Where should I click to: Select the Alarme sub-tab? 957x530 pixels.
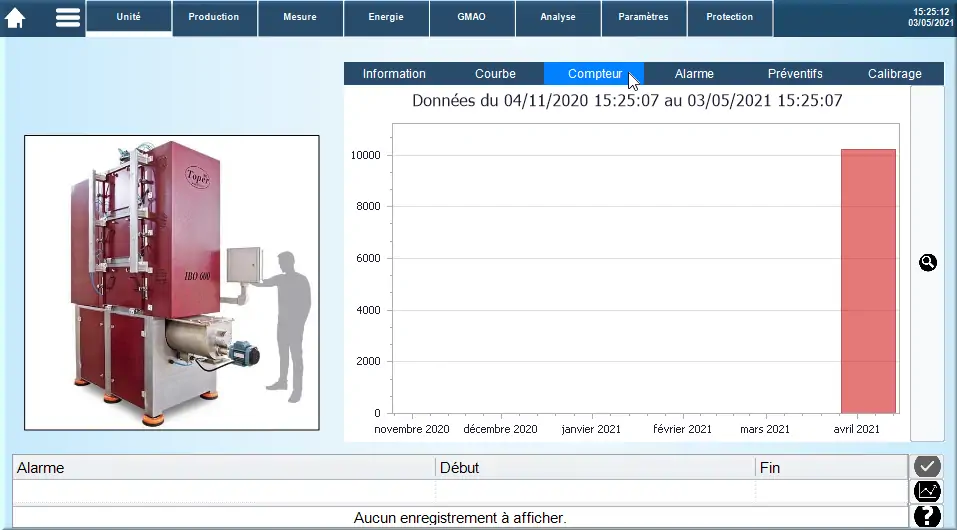tap(694, 74)
